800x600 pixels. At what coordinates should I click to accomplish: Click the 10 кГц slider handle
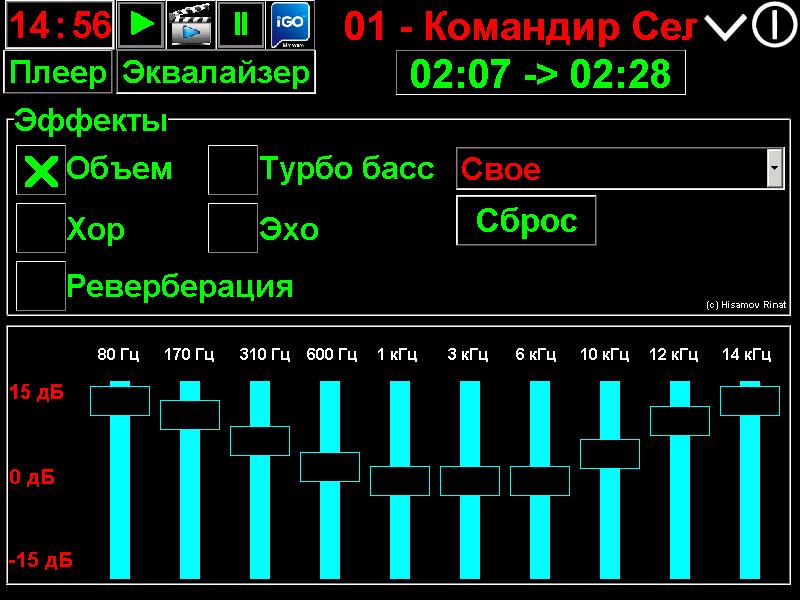tap(610, 454)
